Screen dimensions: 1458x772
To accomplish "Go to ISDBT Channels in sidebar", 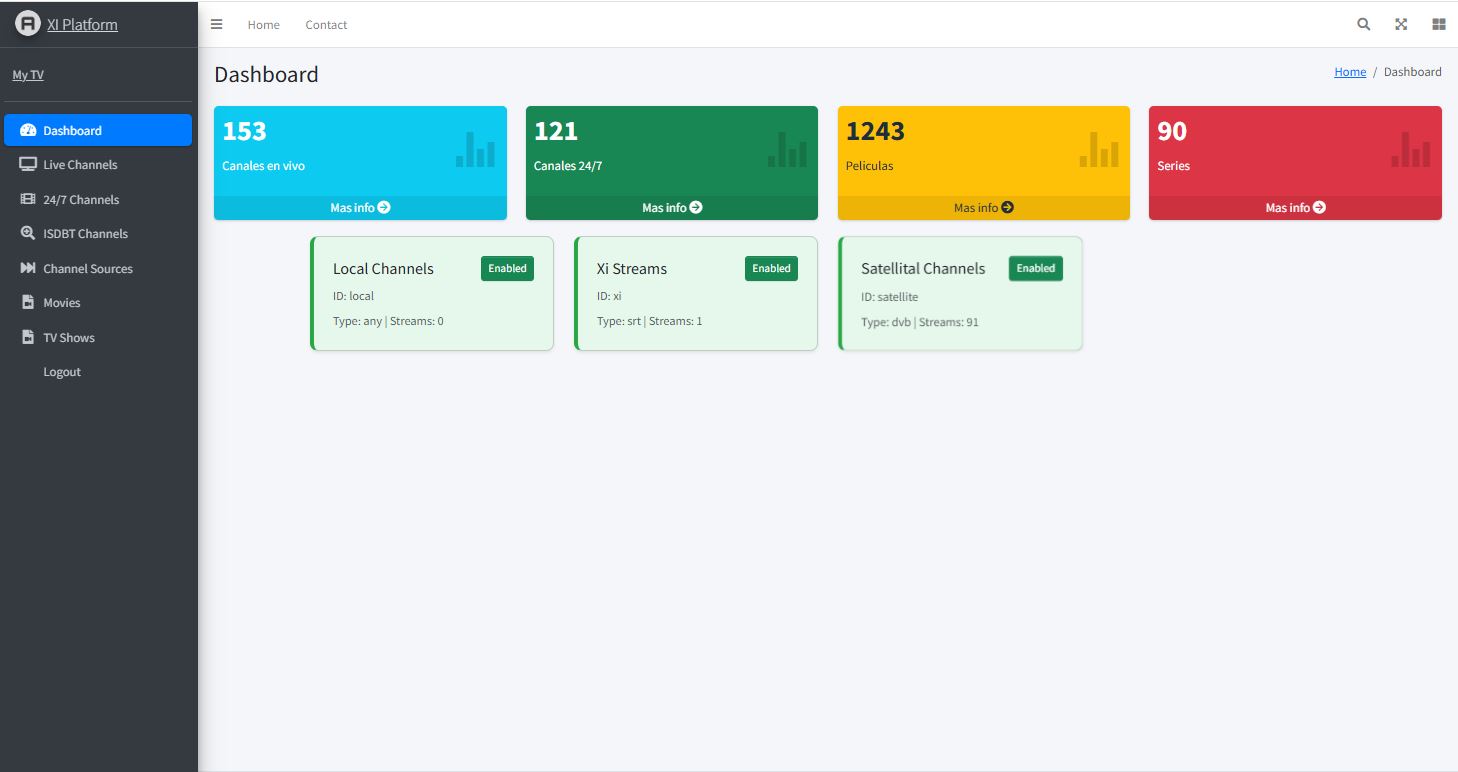I will (85, 234).
